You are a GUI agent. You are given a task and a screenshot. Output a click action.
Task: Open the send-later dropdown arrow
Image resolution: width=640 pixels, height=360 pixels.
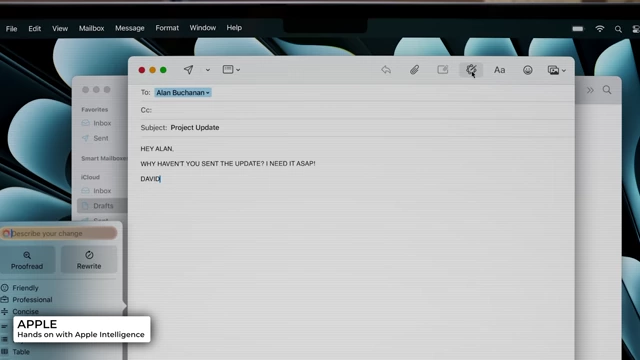[208, 70]
